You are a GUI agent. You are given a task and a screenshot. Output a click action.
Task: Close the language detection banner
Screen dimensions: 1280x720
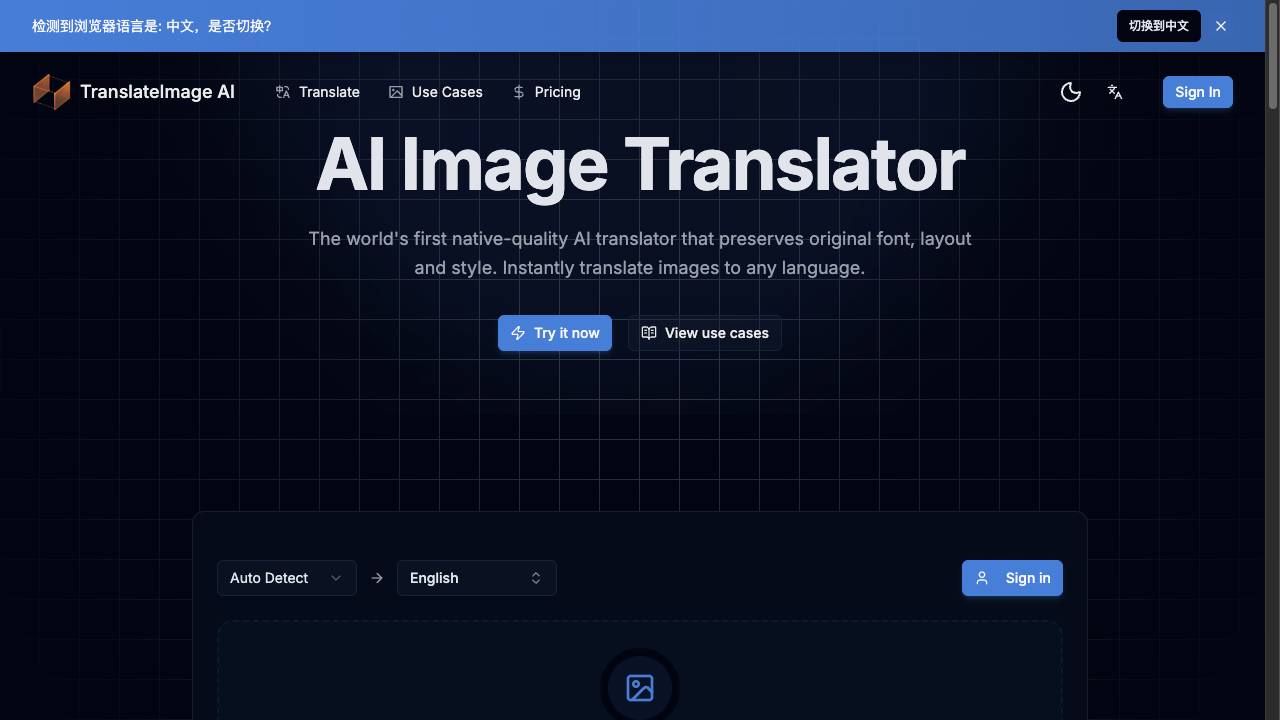click(1221, 26)
